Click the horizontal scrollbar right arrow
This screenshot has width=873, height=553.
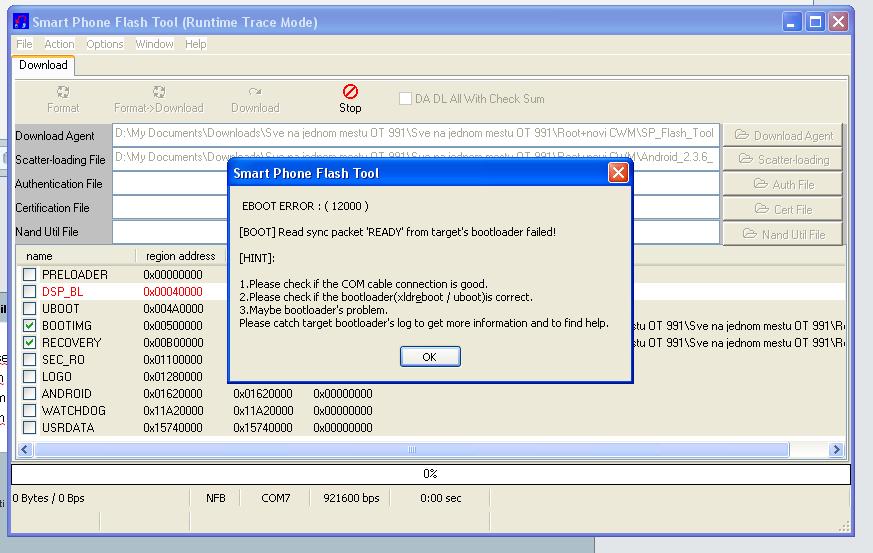click(x=836, y=449)
